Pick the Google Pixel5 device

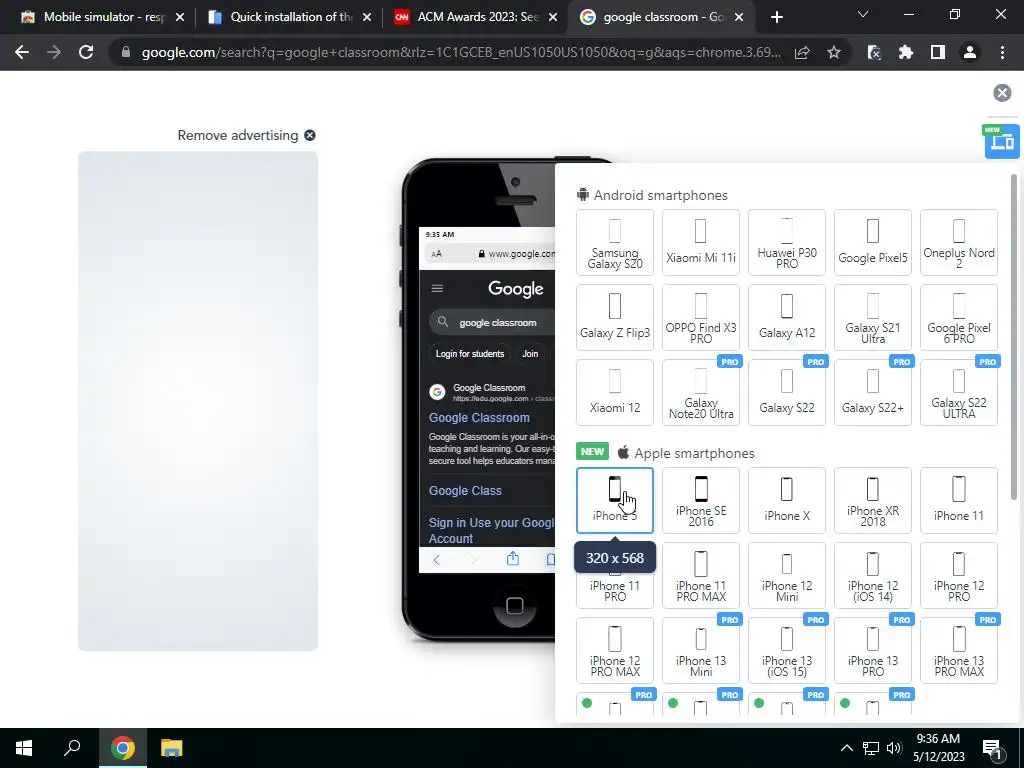click(x=872, y=242)
